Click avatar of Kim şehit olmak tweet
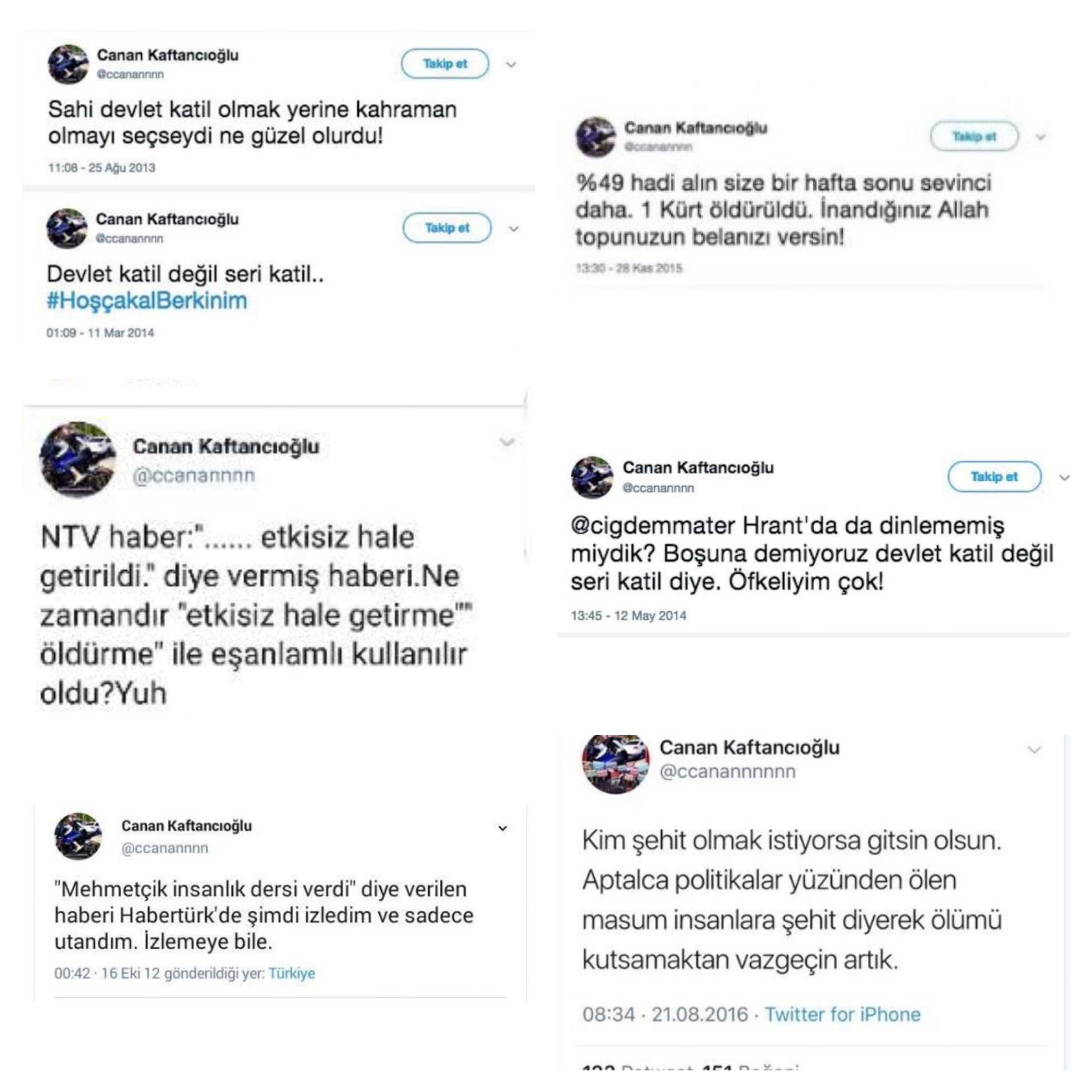Screen dimensions: 1092x1092 coord(615,763)
